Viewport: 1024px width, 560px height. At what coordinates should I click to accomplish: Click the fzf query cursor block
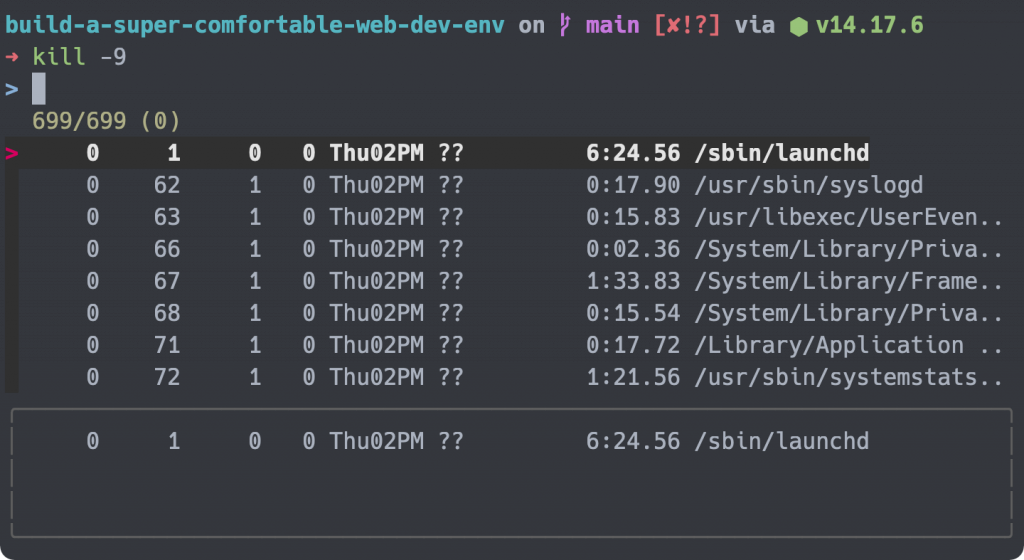[39, 88]
